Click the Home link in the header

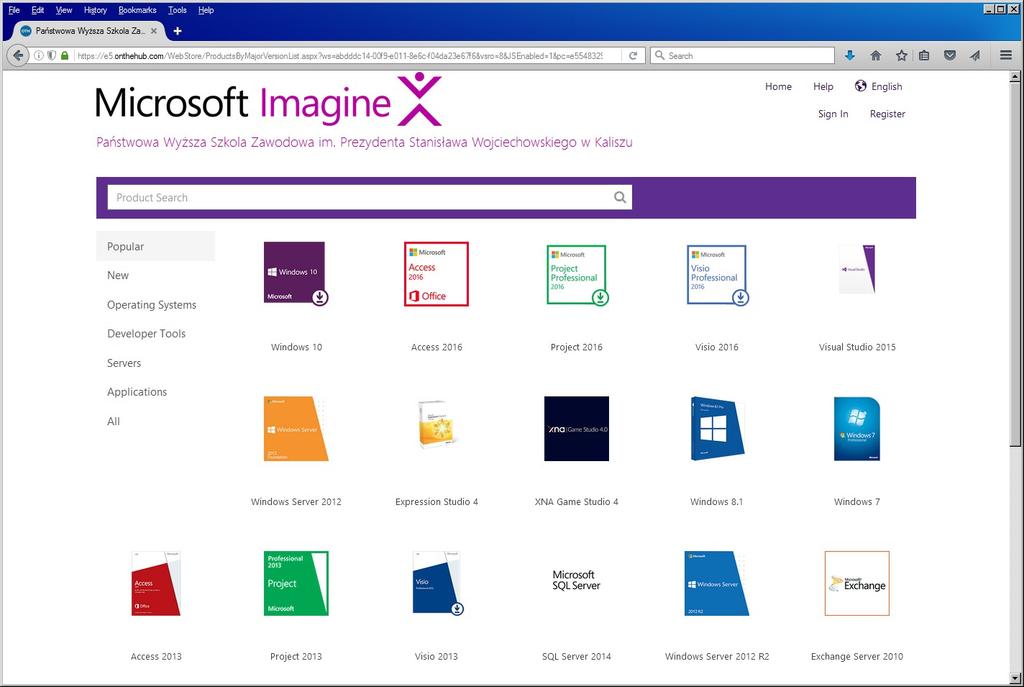778,86
